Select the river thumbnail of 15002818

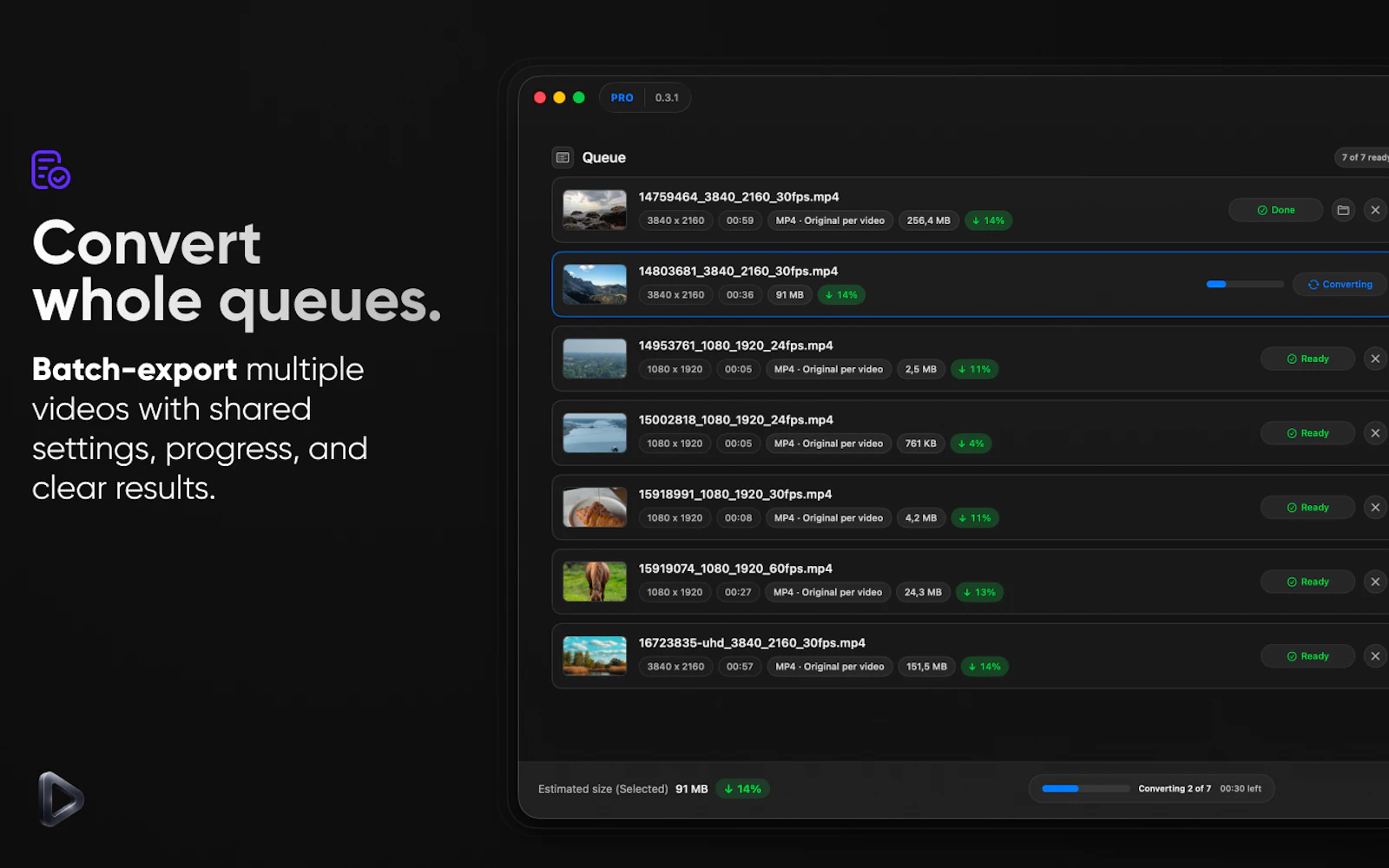click(595, 433)
